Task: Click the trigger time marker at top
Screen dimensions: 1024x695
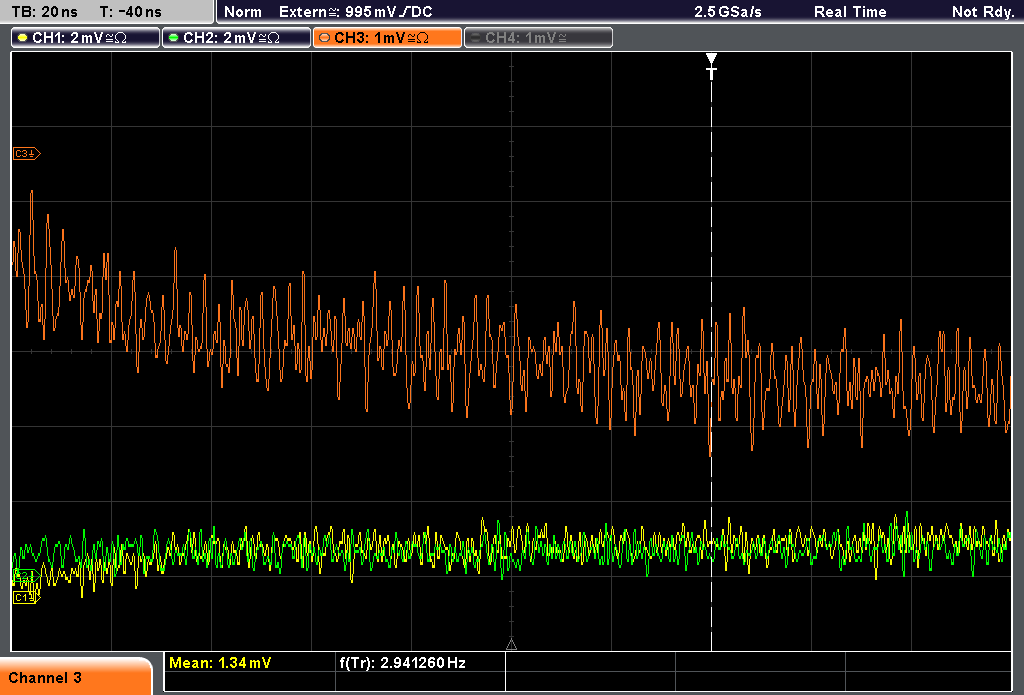Action: point(711,65)
